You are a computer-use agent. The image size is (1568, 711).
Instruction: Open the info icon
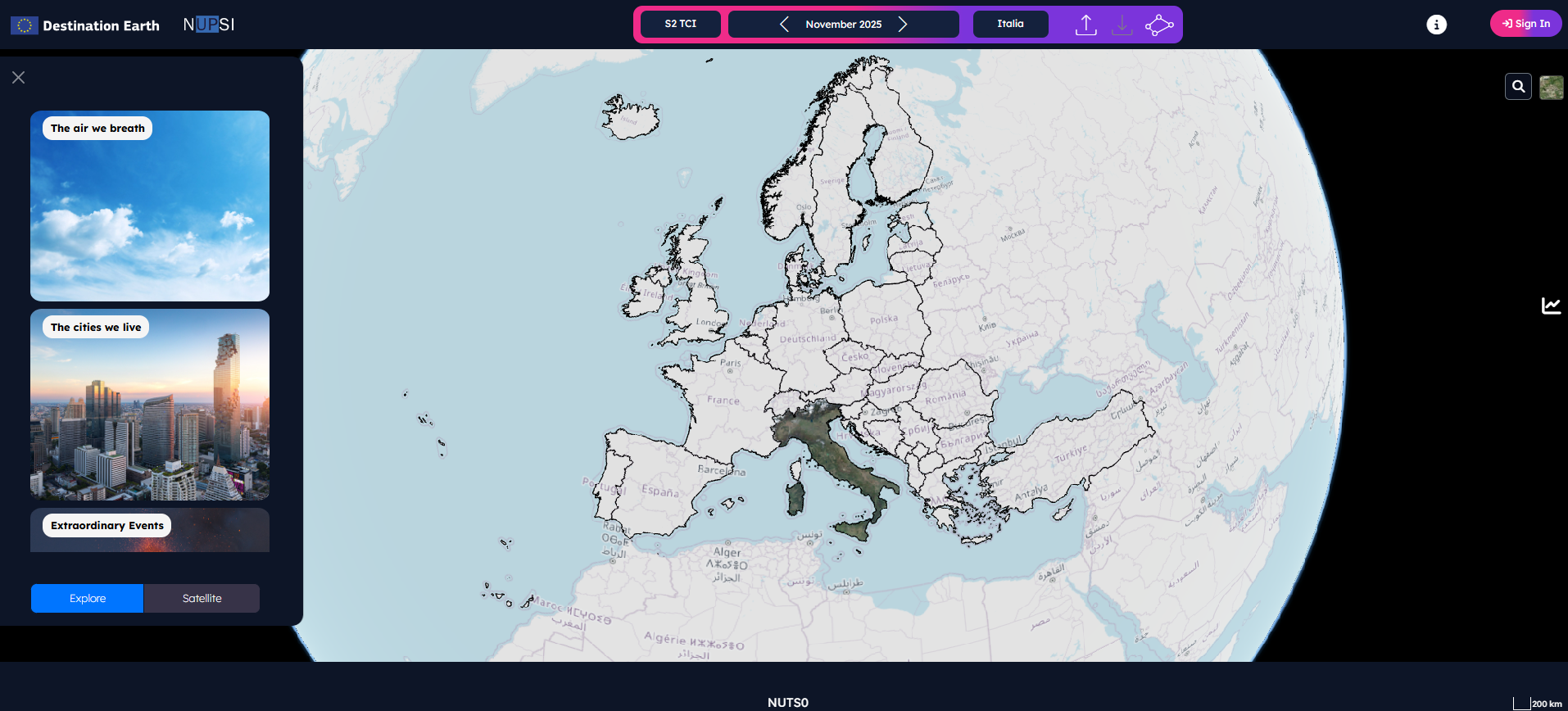click(x=1436, y=25)
